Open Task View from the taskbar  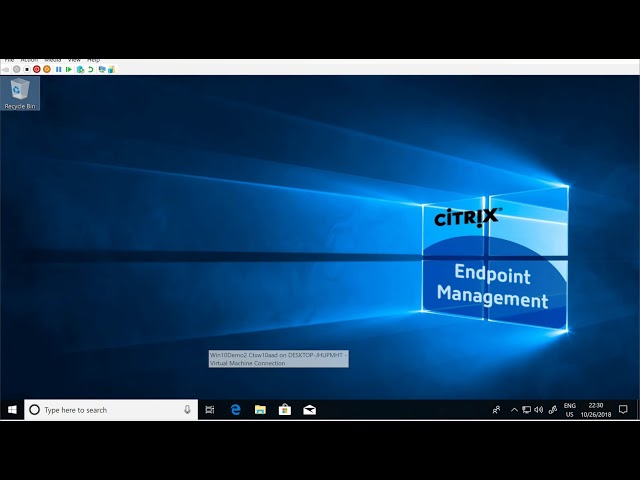pos(210,409)
